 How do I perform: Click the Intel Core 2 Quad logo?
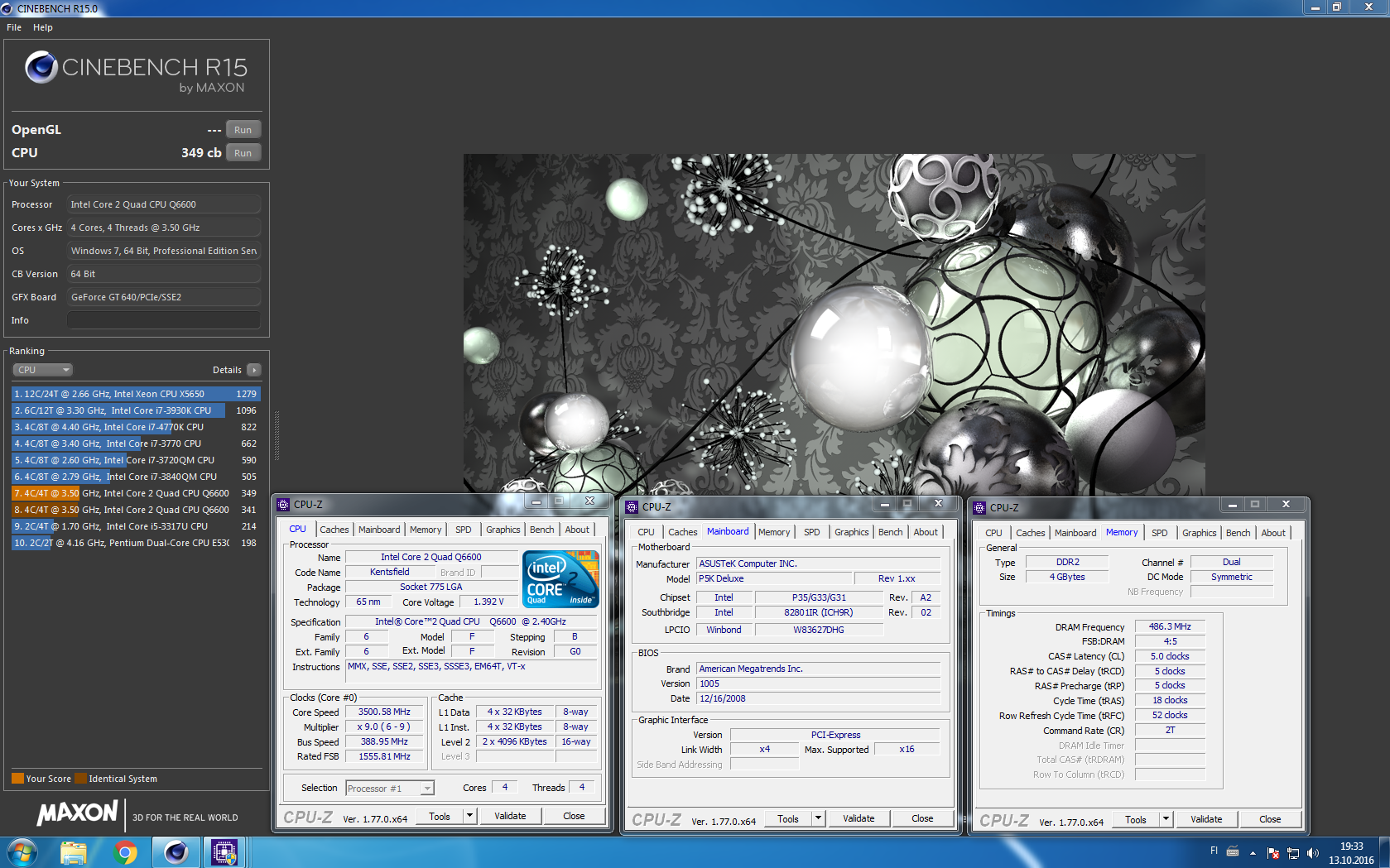pyautogui.click(x=561, y=579)
